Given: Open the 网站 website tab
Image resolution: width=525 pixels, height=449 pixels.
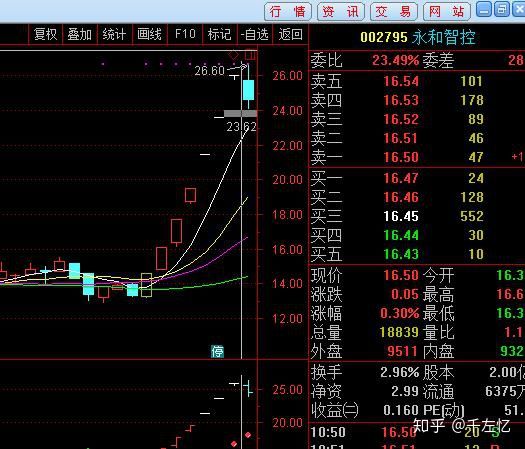Looking at the screenshot, I should (x=446, y=12).
